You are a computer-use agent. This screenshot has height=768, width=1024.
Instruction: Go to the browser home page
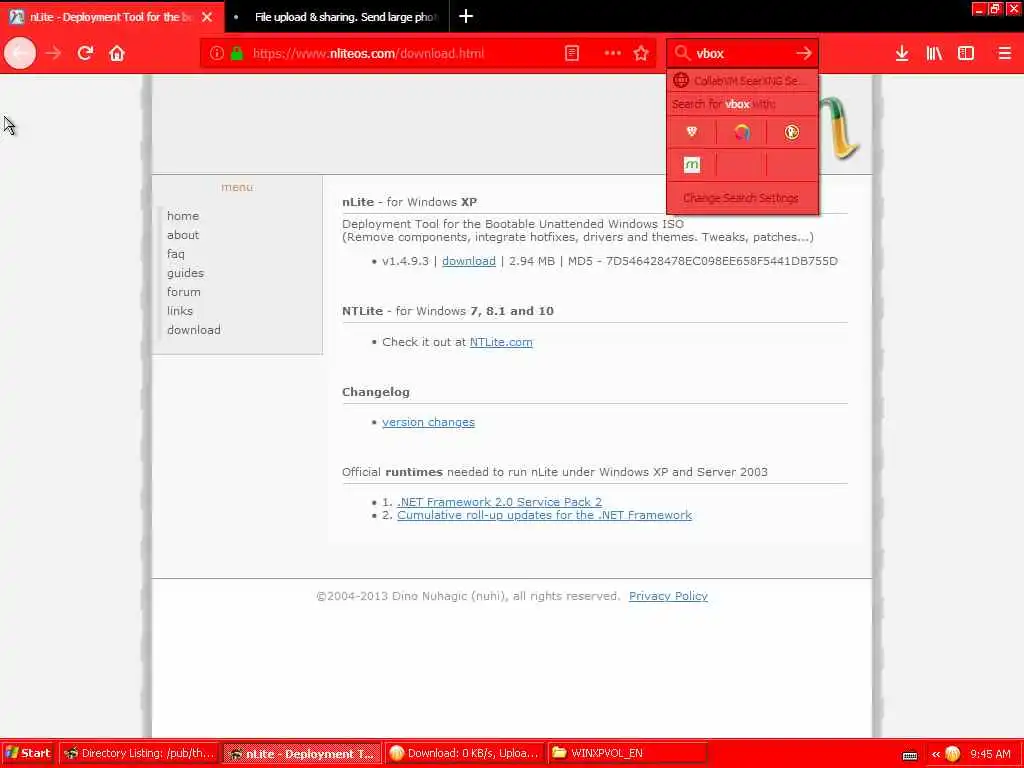tap(117, 53)
